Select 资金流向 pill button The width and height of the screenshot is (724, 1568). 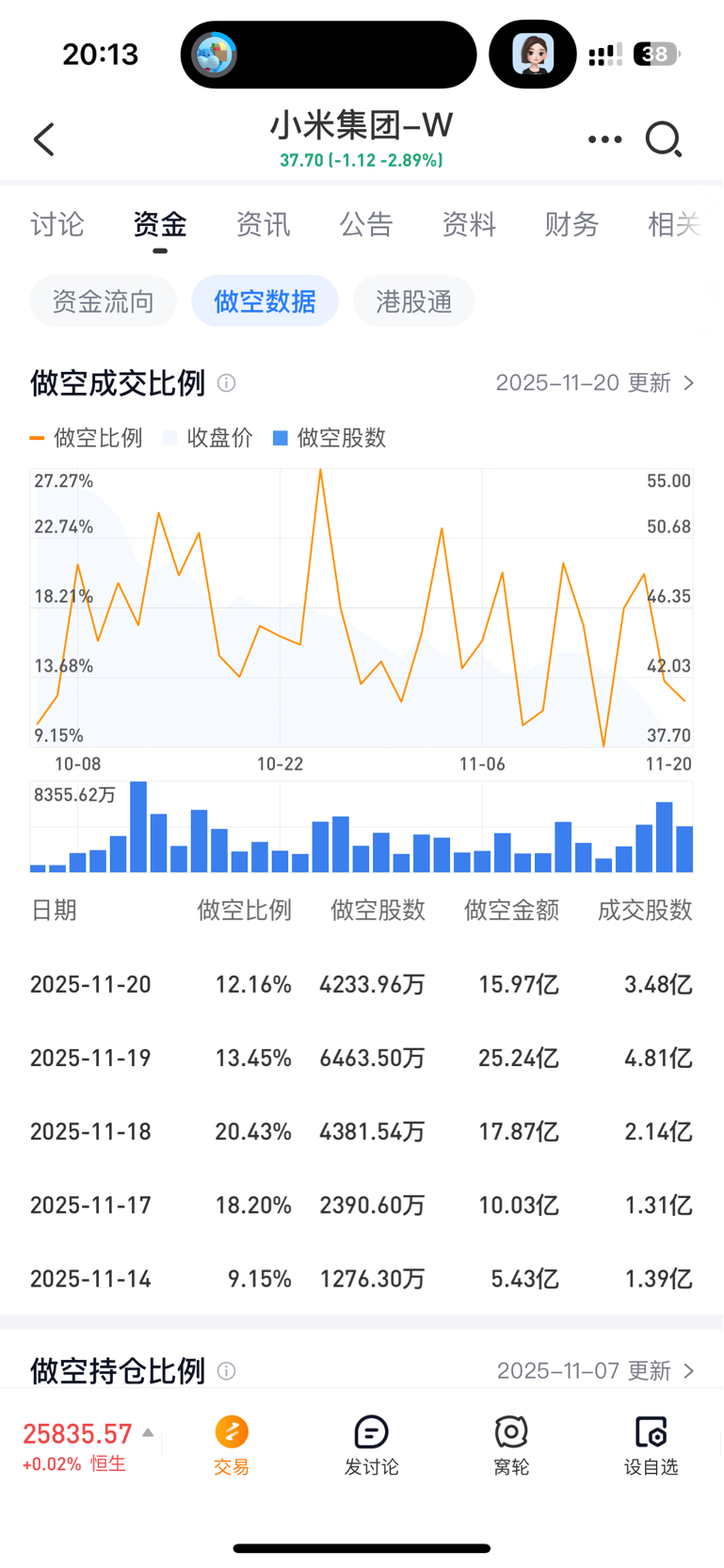pos(104,301)
